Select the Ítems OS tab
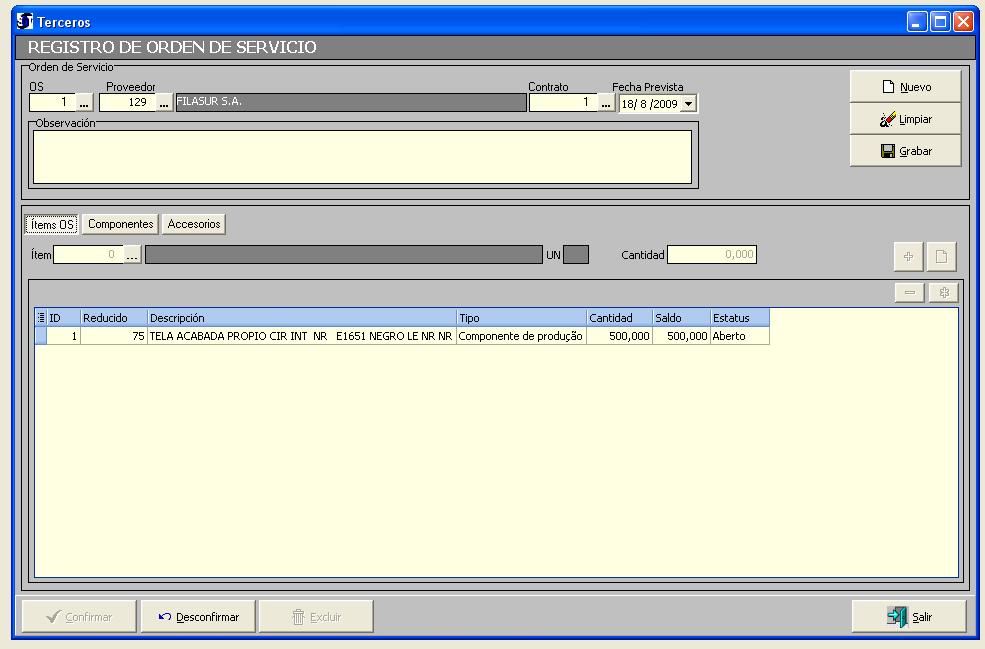 click(53, 225)
